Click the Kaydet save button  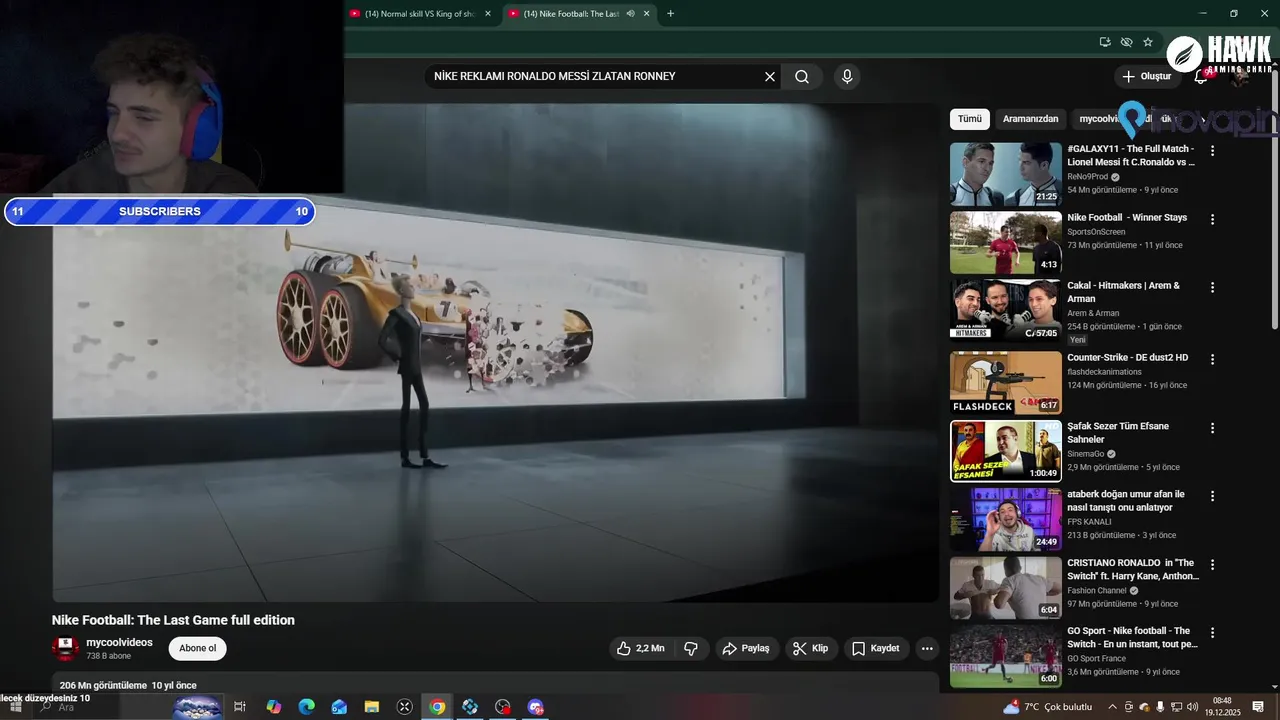pos(876,649)
